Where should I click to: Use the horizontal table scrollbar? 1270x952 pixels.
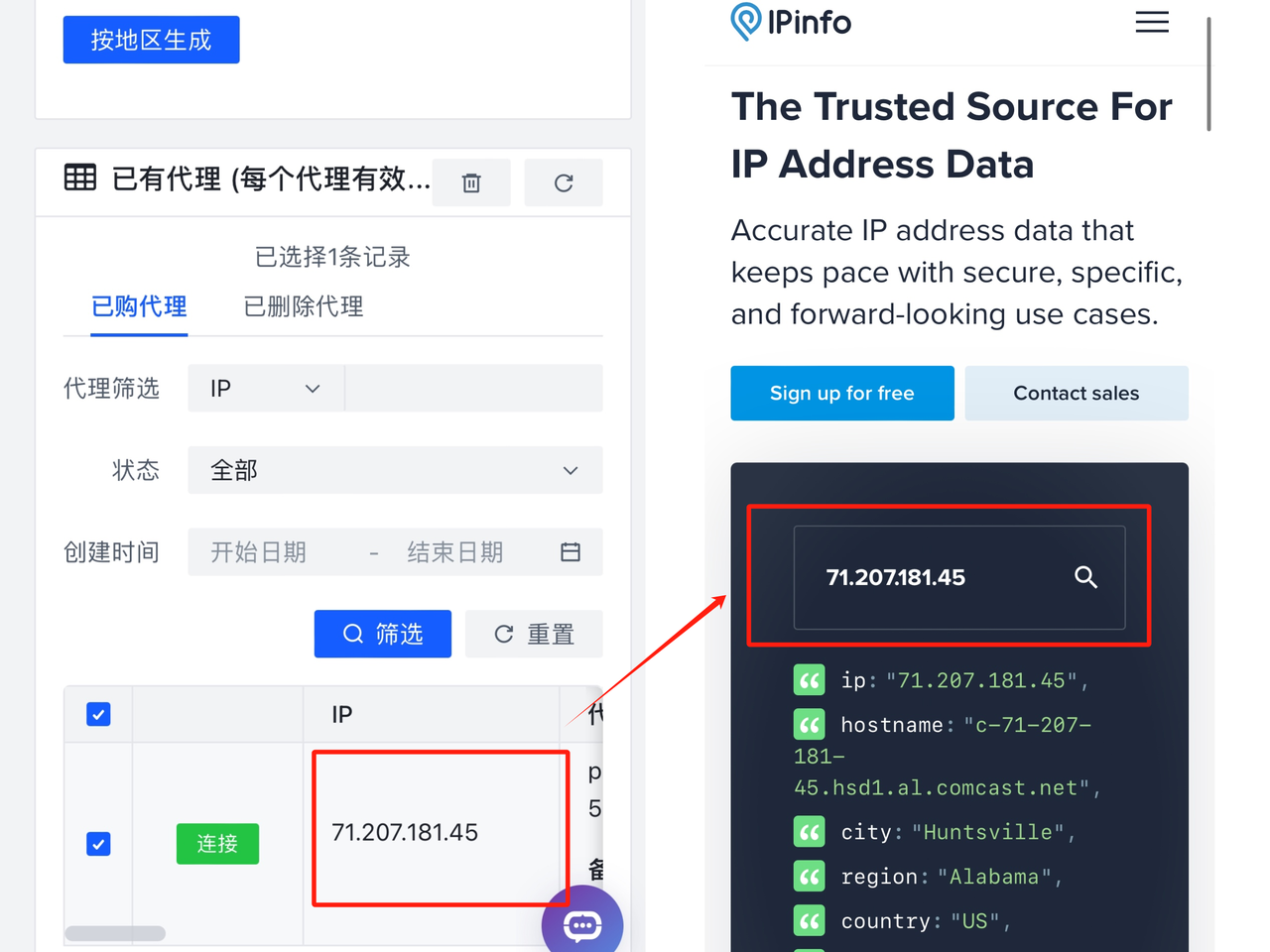[115, 933]
